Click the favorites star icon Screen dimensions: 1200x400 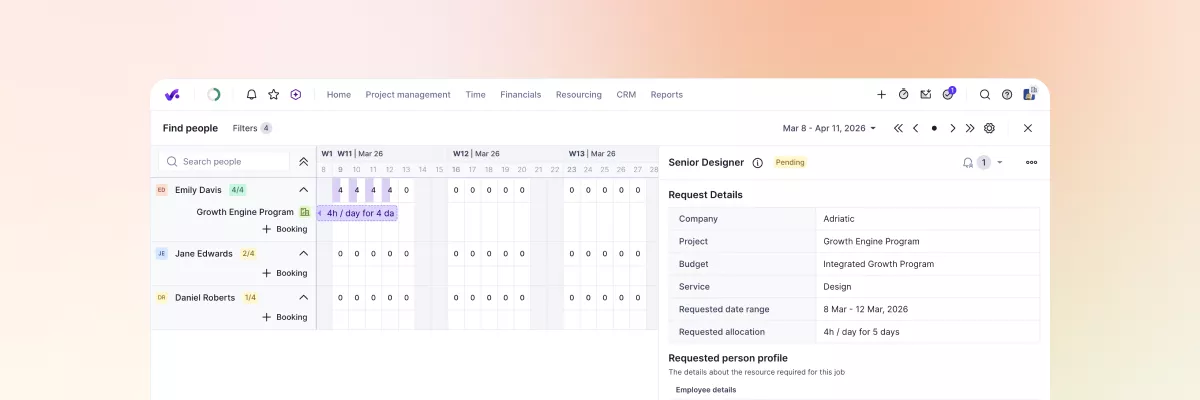(x=273, y=95)
